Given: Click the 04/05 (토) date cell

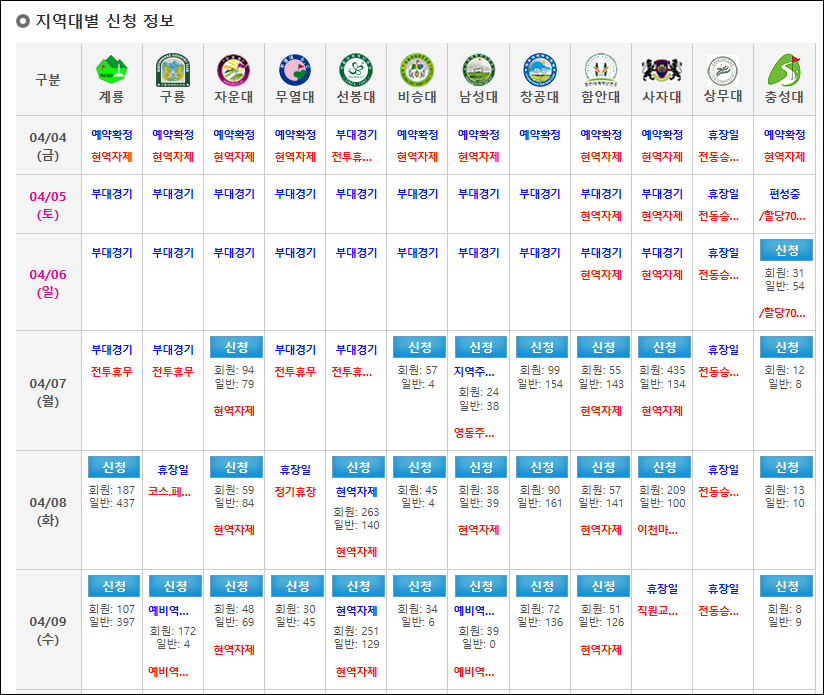Looking at the screenshot, I should coord(48,205).
